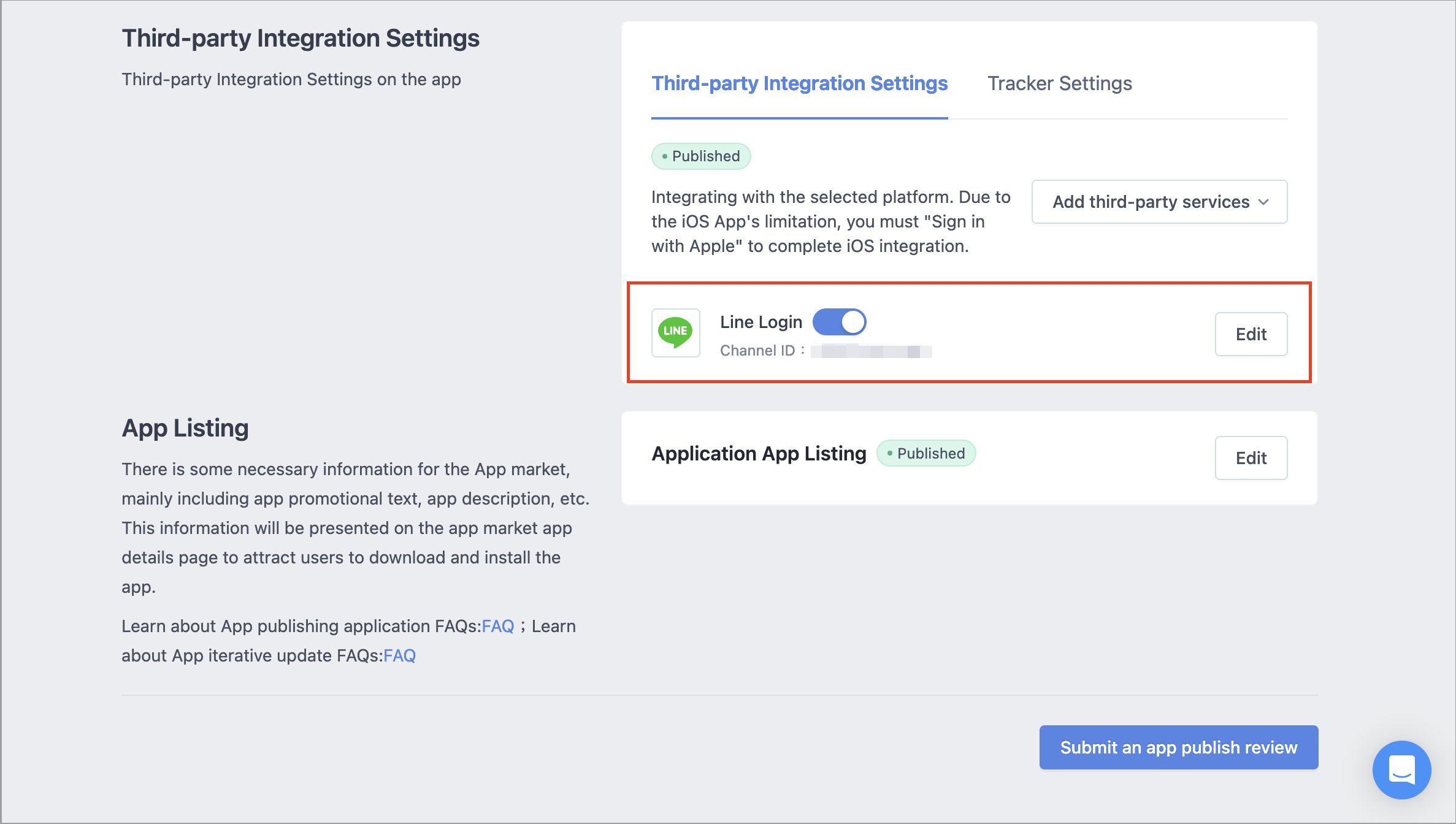The image size is (1456, 824).
Task: Submit an app publish review
Action: [x=1178, y=747]
